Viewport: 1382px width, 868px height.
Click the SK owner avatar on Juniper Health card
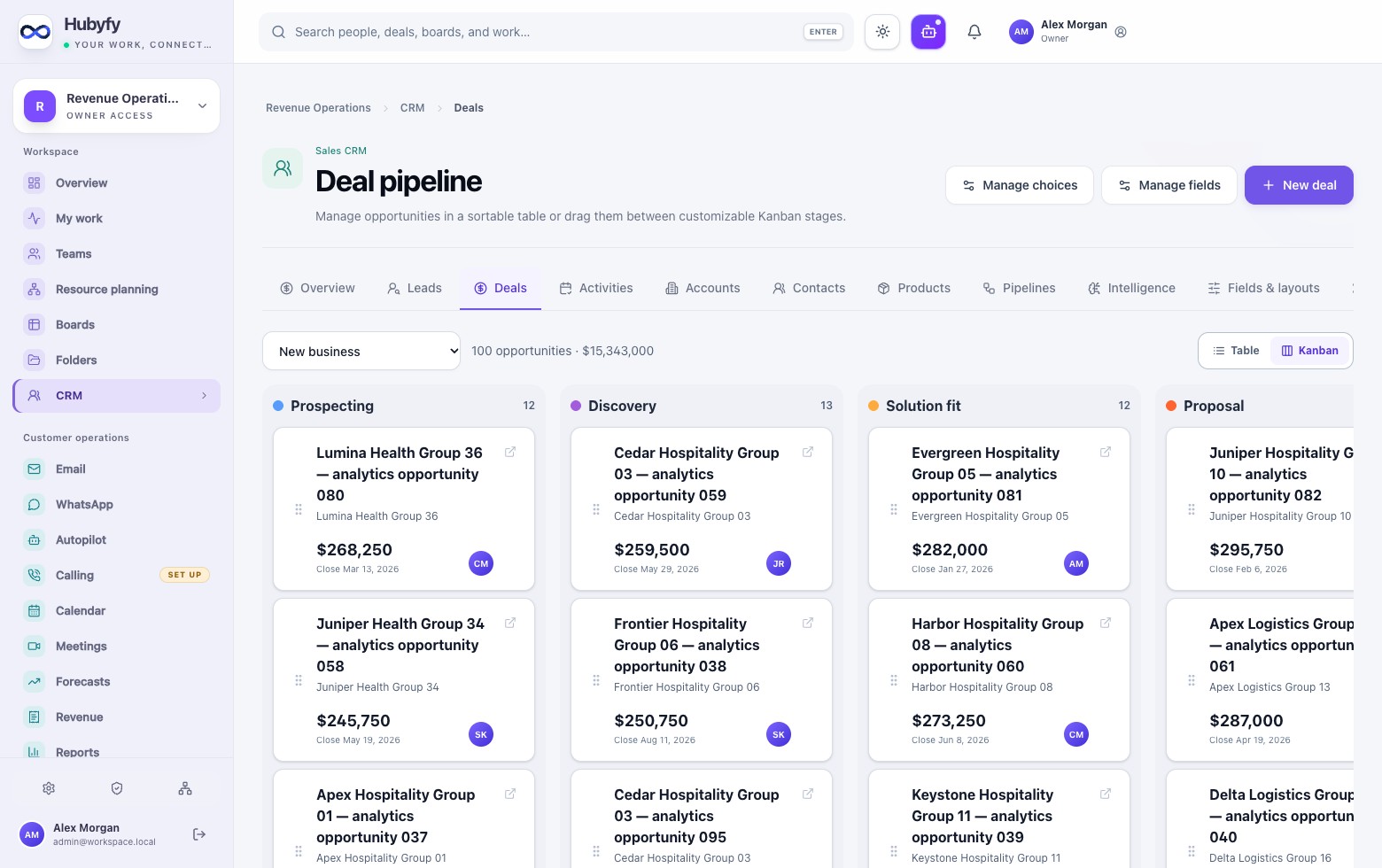coord(481,734)
